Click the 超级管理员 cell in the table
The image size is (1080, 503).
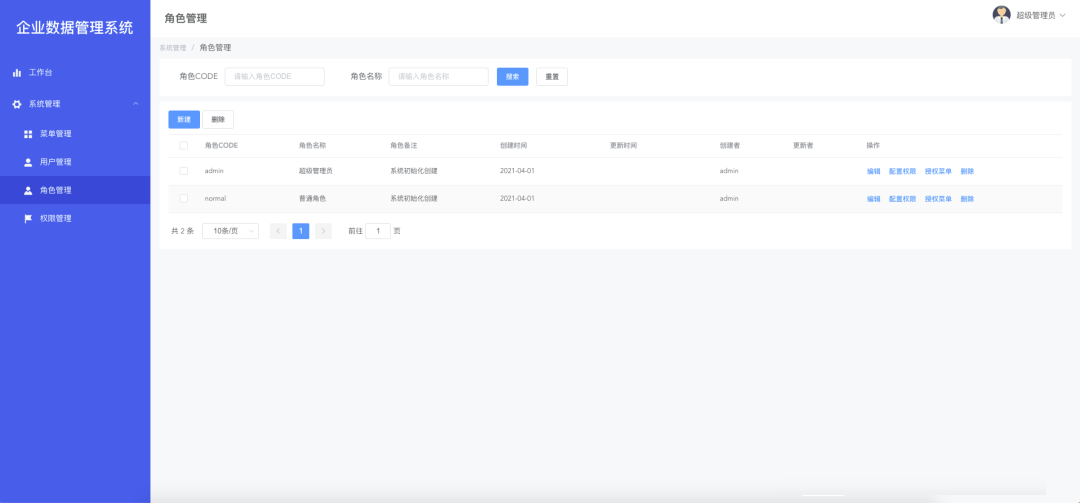(x=315, y=171)
